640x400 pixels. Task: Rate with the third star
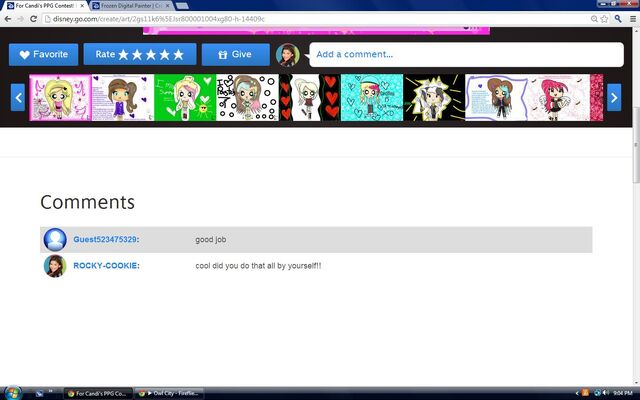151,55
